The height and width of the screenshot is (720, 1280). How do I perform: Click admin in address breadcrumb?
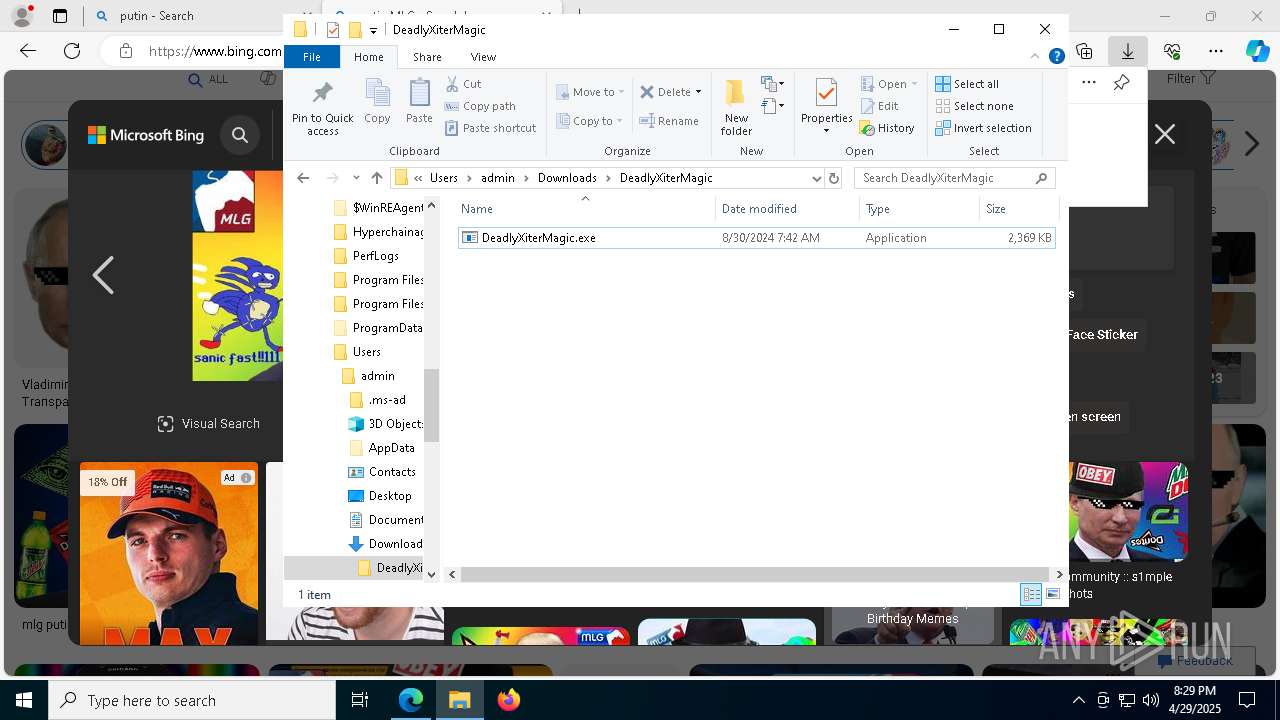point(497,178)
